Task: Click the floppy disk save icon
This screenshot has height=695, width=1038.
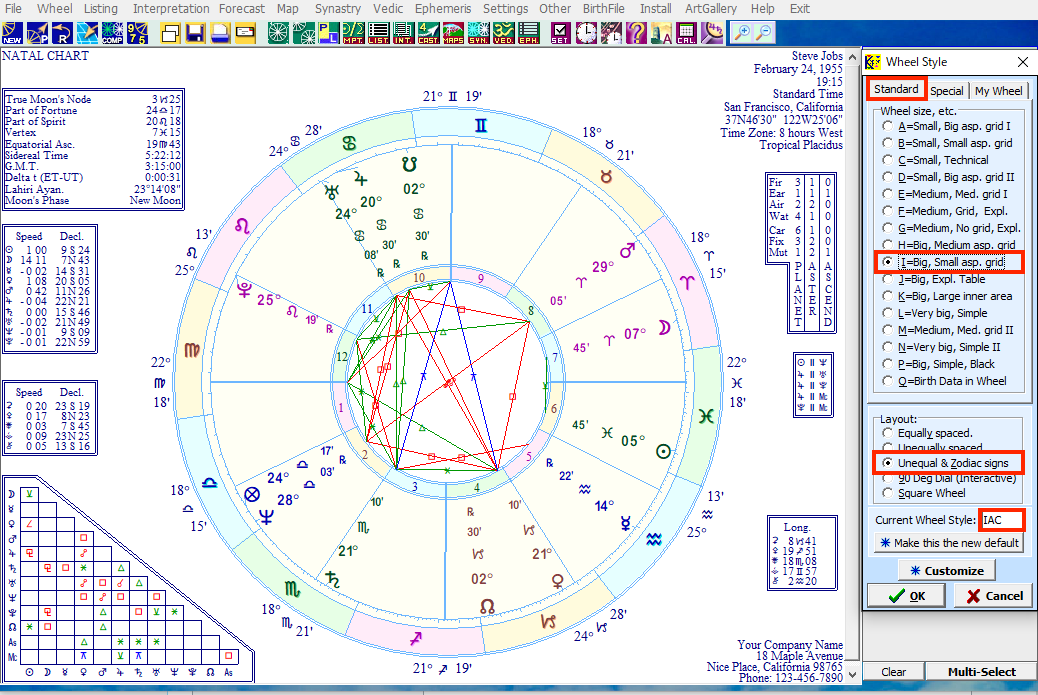Action: click(x=195, y=33)
